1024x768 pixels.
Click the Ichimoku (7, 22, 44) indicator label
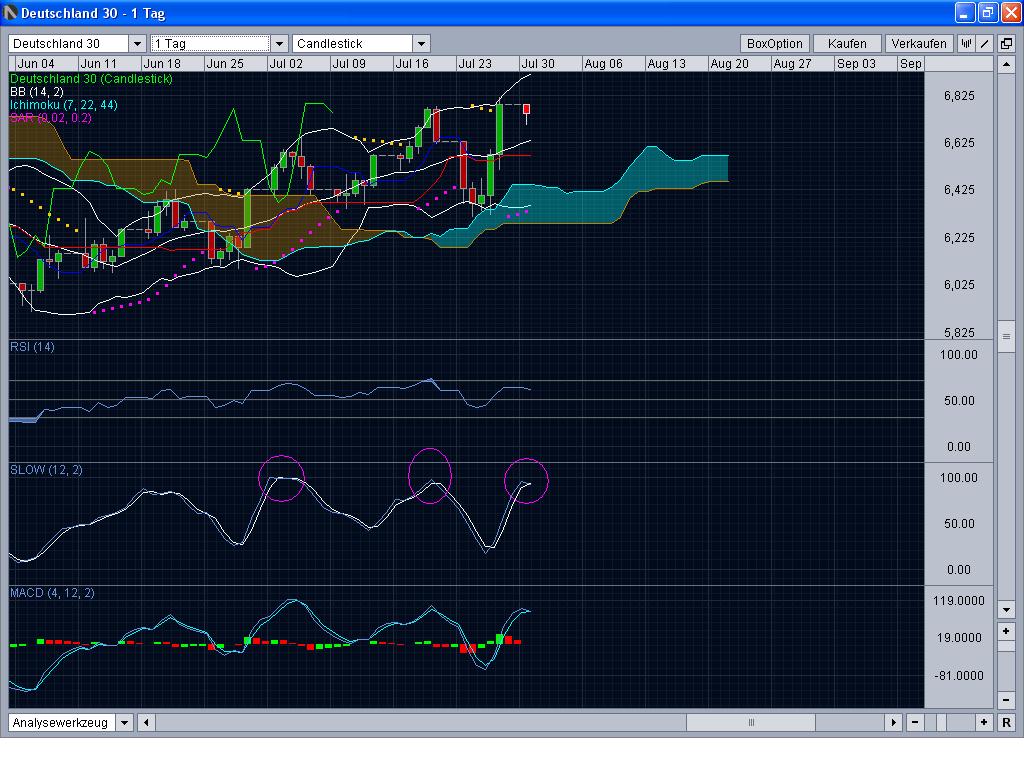tap(63, 105)
